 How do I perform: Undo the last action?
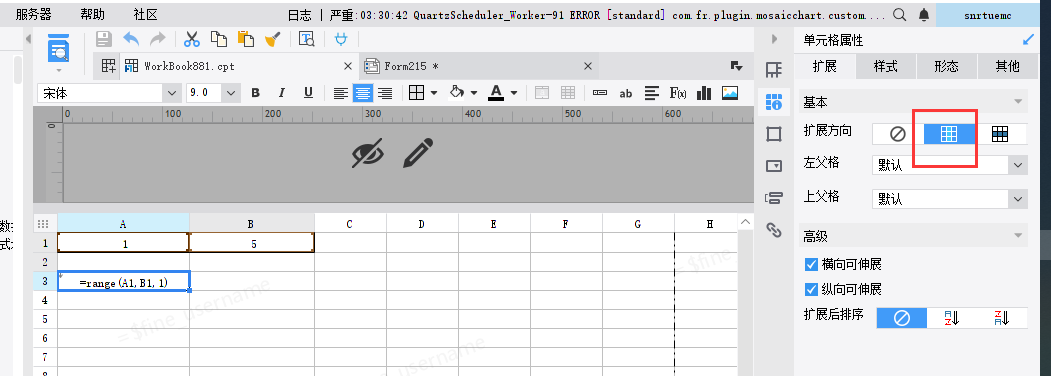[131, 39]
